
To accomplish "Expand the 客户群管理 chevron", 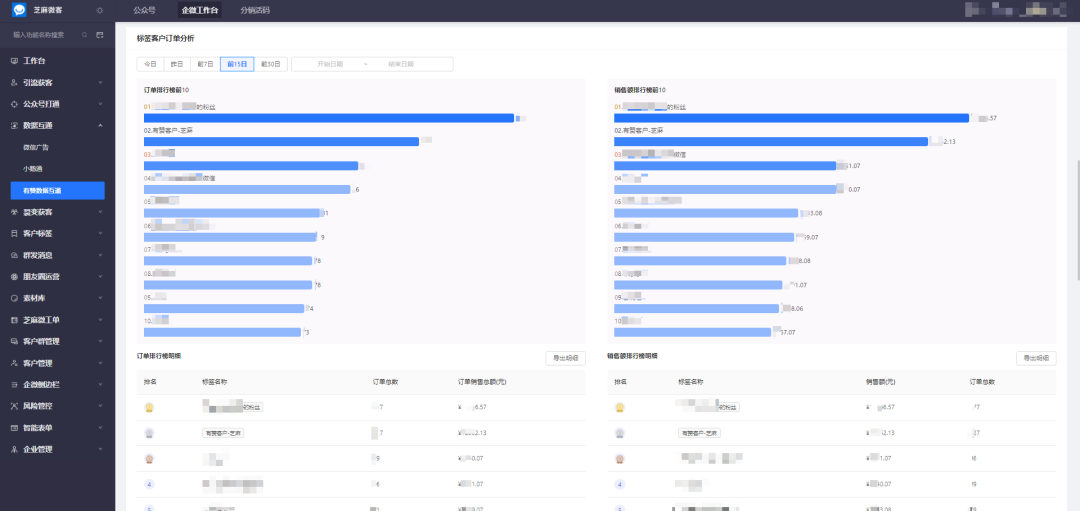I will click(x=101, y=342).
